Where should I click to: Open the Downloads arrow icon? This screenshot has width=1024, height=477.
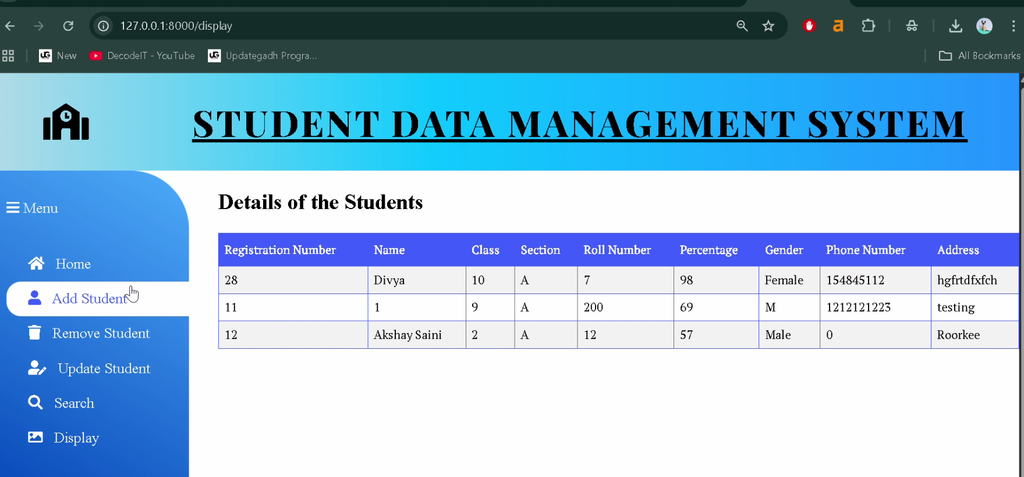click(955, 26)
